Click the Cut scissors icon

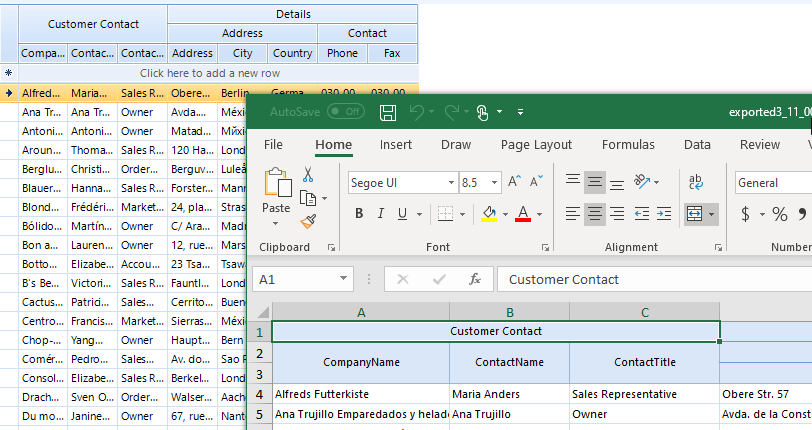click(x=308, y=175)
